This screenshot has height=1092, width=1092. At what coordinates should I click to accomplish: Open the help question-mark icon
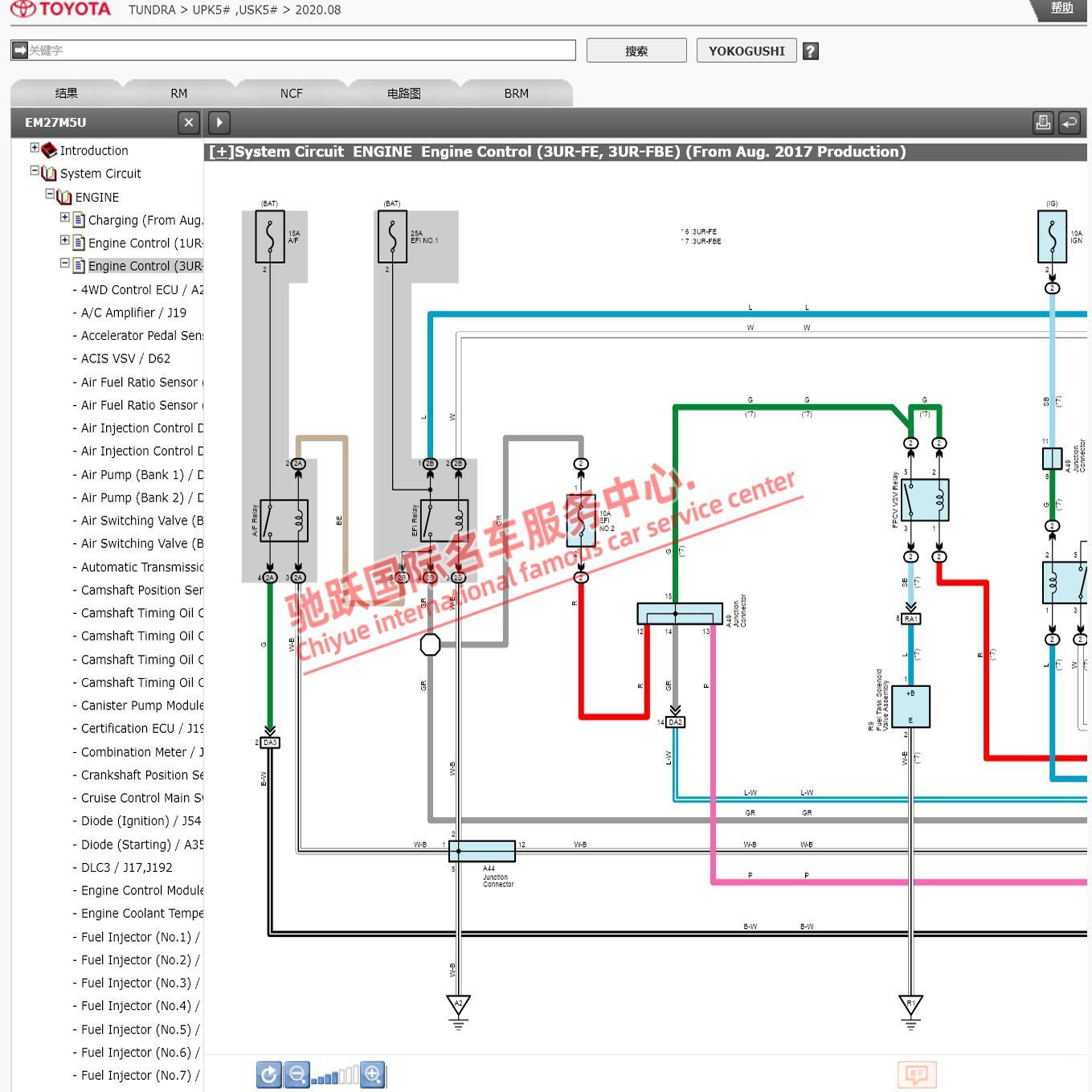pyautogui.click(x=811, y=51)
